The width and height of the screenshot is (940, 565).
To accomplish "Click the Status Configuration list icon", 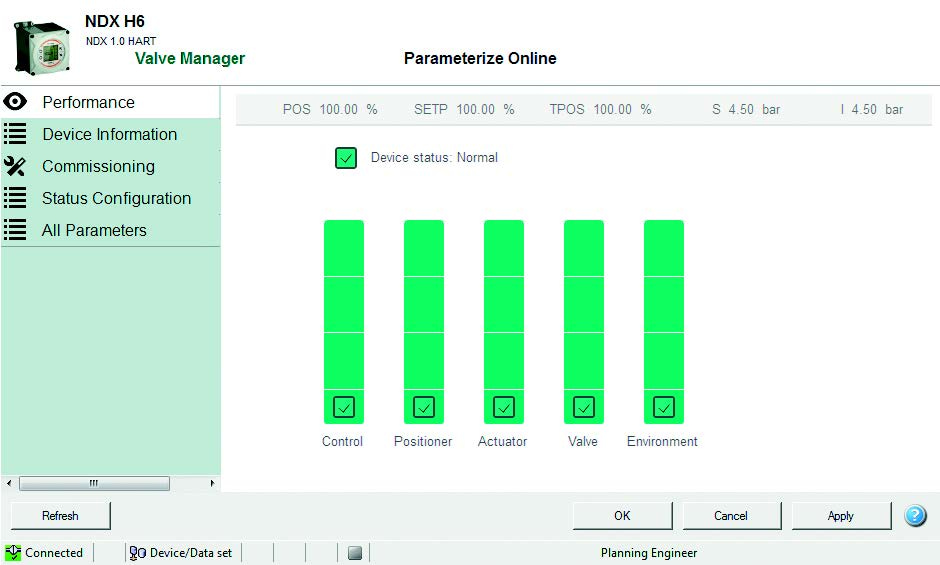I will click(x=15, y=198).
